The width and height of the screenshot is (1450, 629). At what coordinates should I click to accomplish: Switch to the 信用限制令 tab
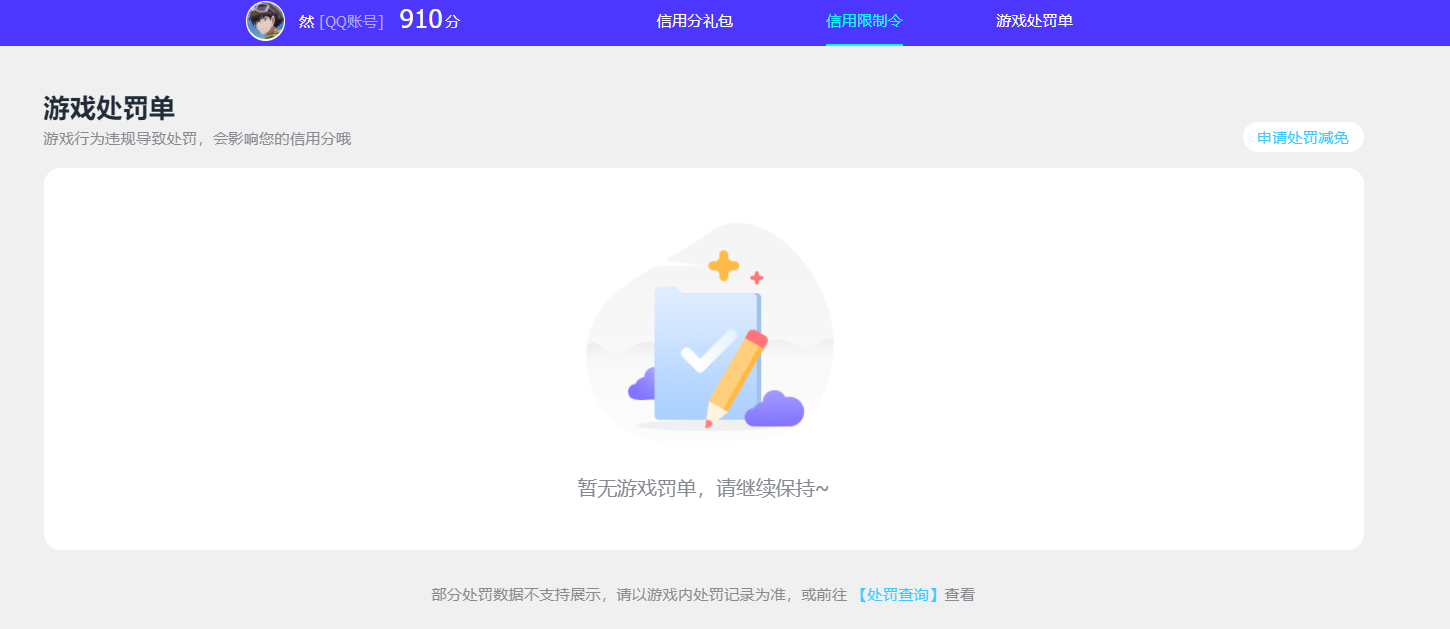(864, 21)
